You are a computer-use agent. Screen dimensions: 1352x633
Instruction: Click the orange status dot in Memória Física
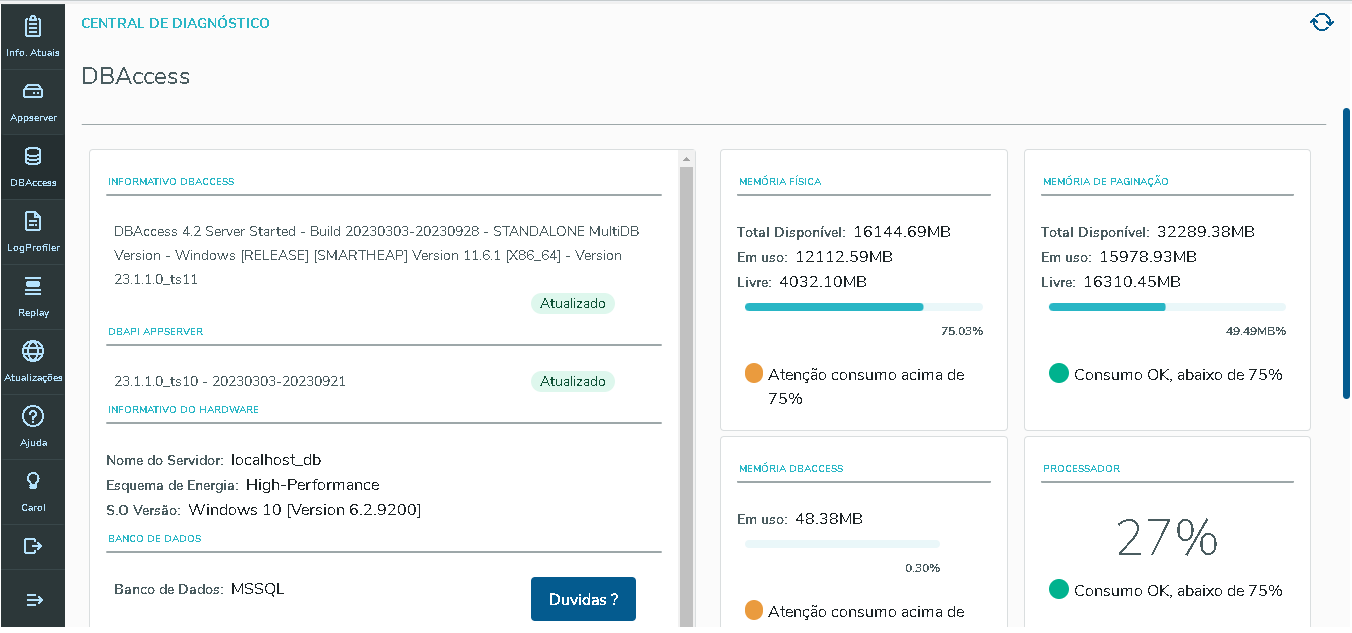754,374
